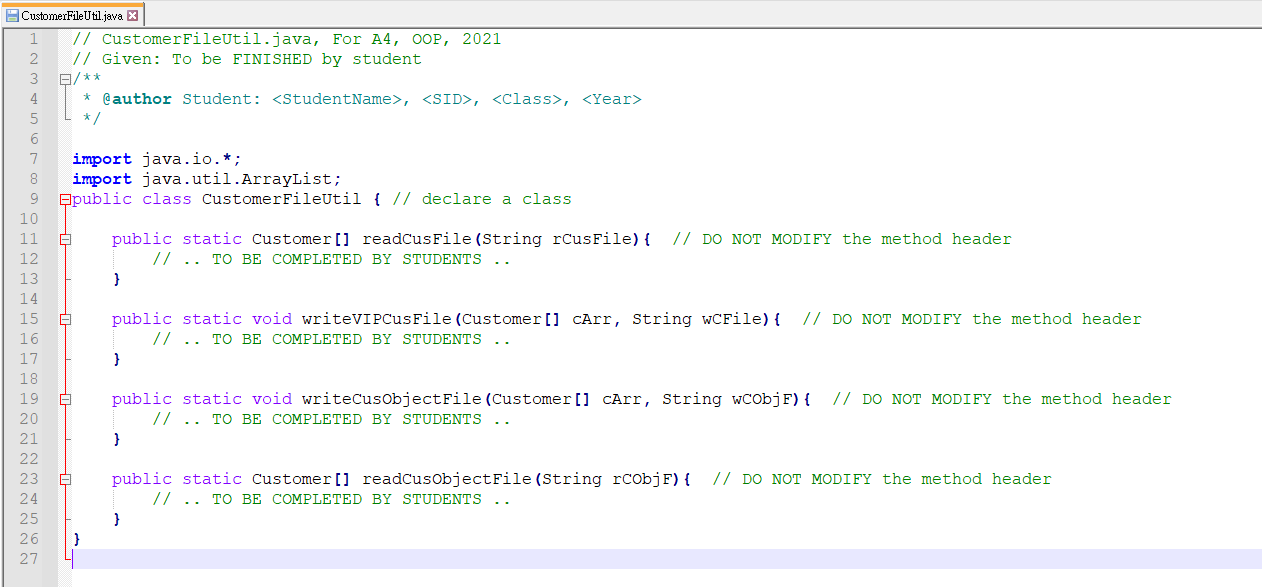1262x587 pixels.
Task: Collapse the readCusFile method fold
Action: pos(64,238)
